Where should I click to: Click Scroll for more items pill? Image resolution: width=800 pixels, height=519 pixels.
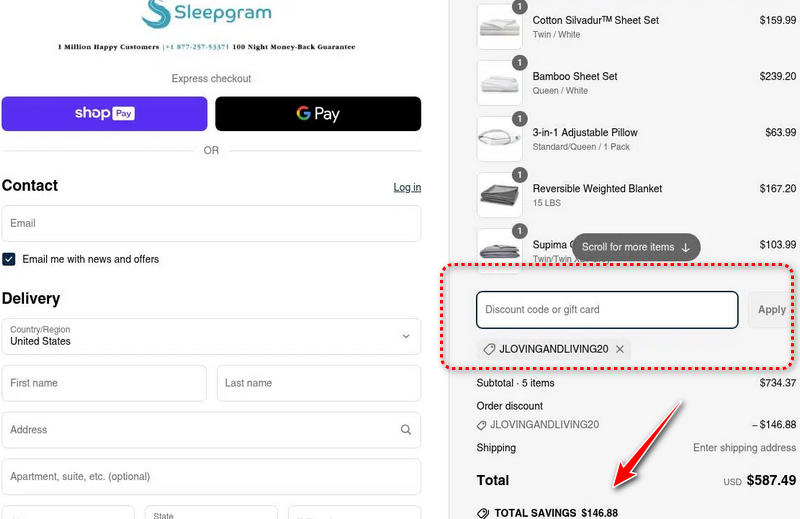pos(636,247)
